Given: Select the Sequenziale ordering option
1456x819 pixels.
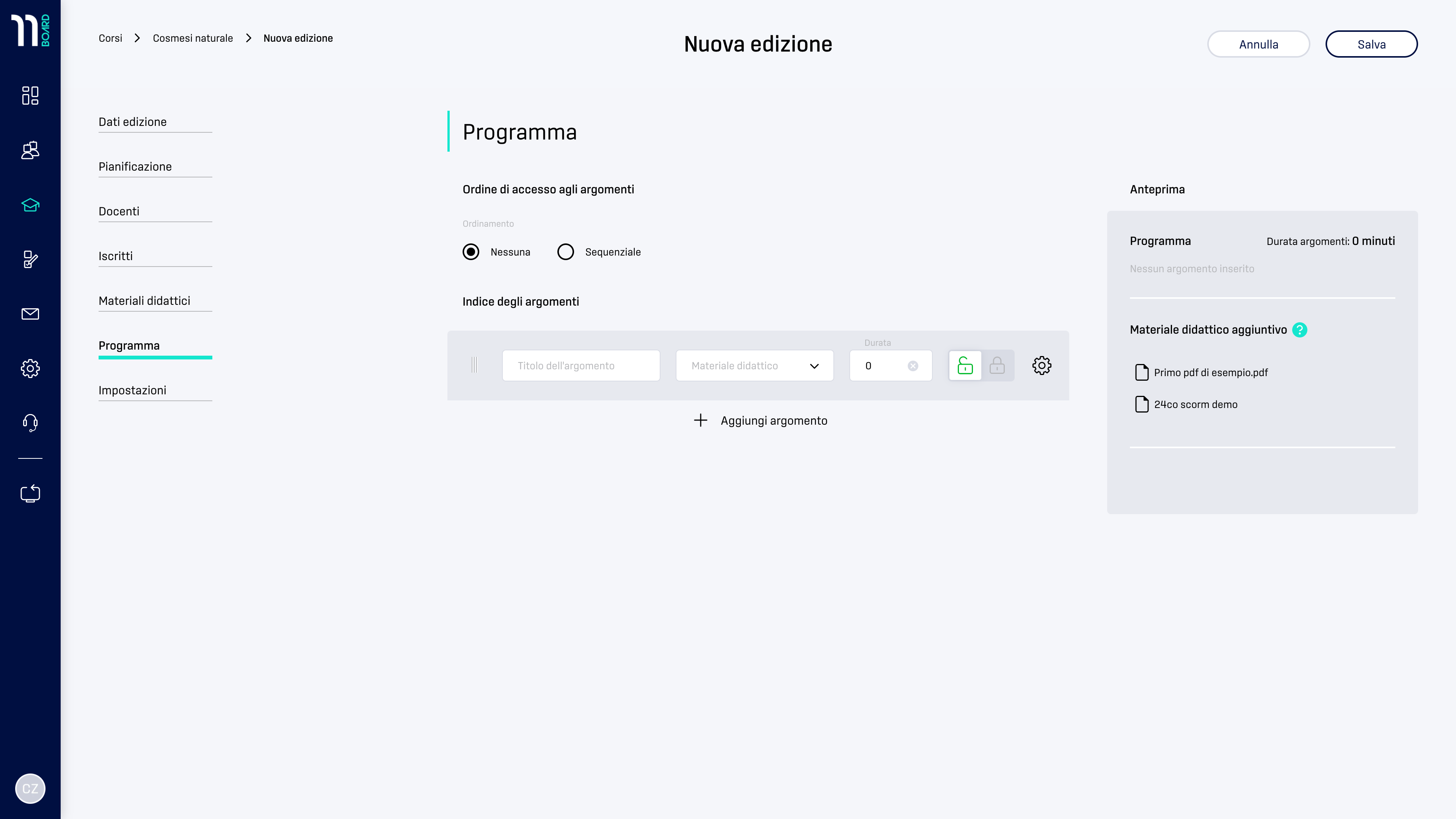Looking at the screenshot, I should (565, 251).
